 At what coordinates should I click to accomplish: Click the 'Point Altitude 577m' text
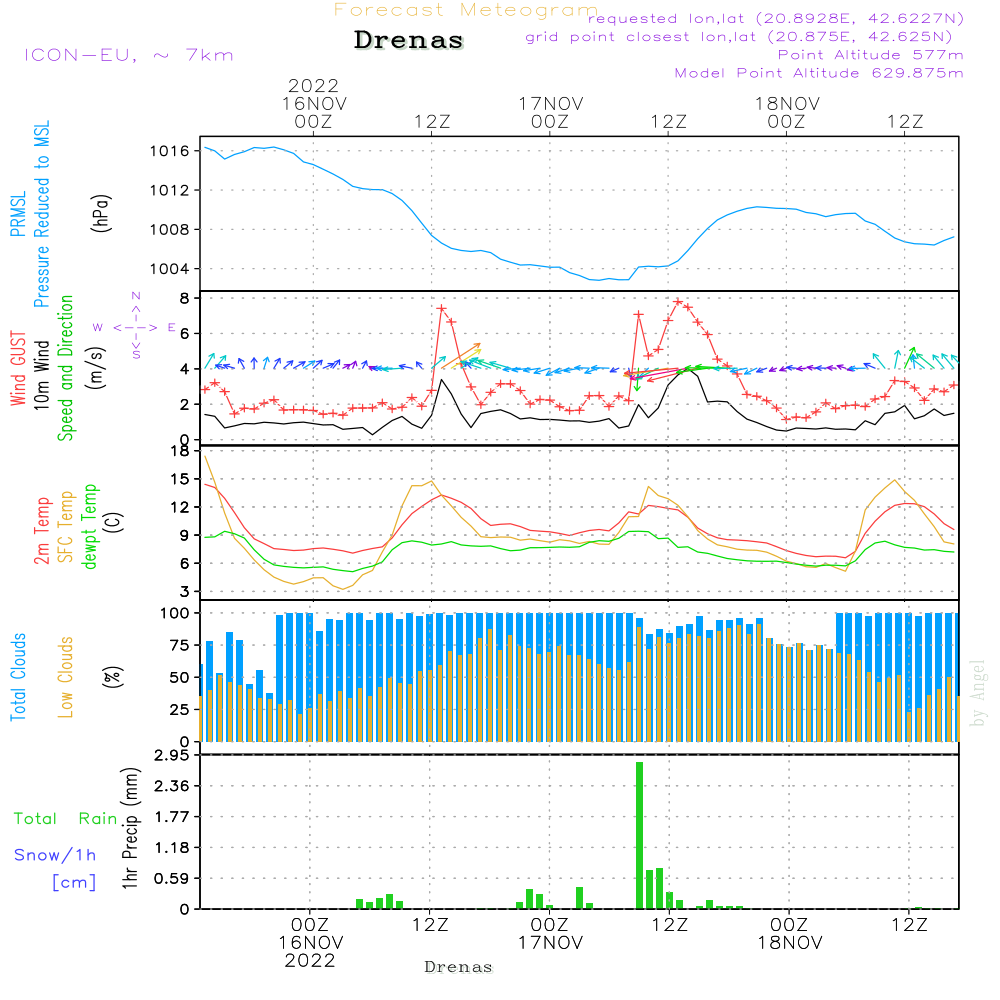click(870, 55)
